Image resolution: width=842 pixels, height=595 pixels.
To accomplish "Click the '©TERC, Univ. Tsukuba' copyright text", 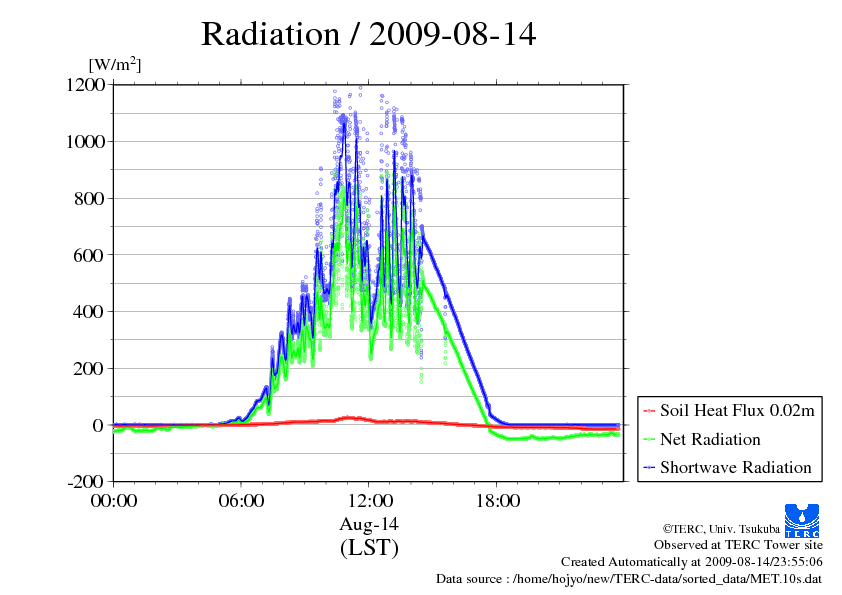I will point(721,529).
